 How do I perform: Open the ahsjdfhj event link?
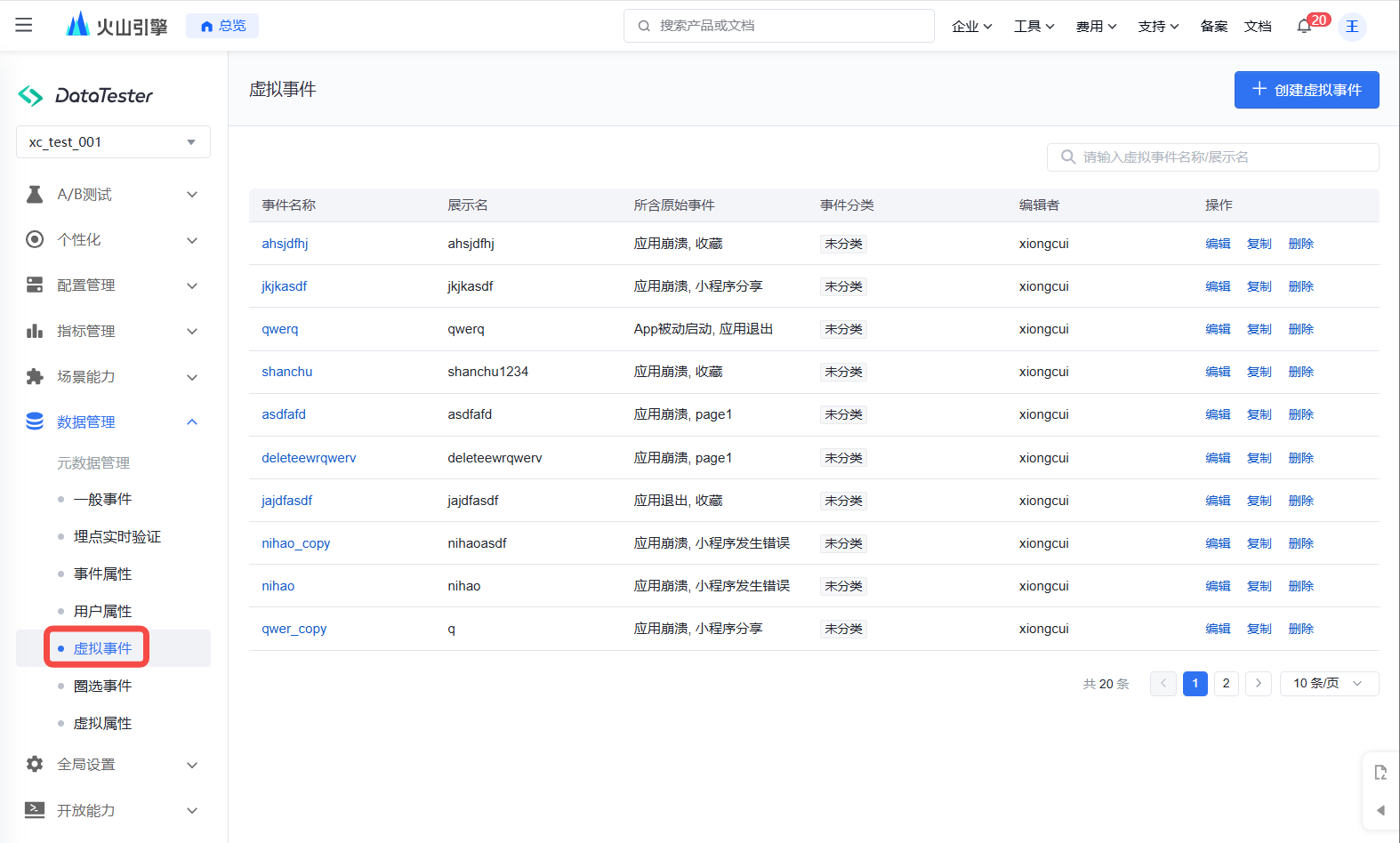coord(285,244)
